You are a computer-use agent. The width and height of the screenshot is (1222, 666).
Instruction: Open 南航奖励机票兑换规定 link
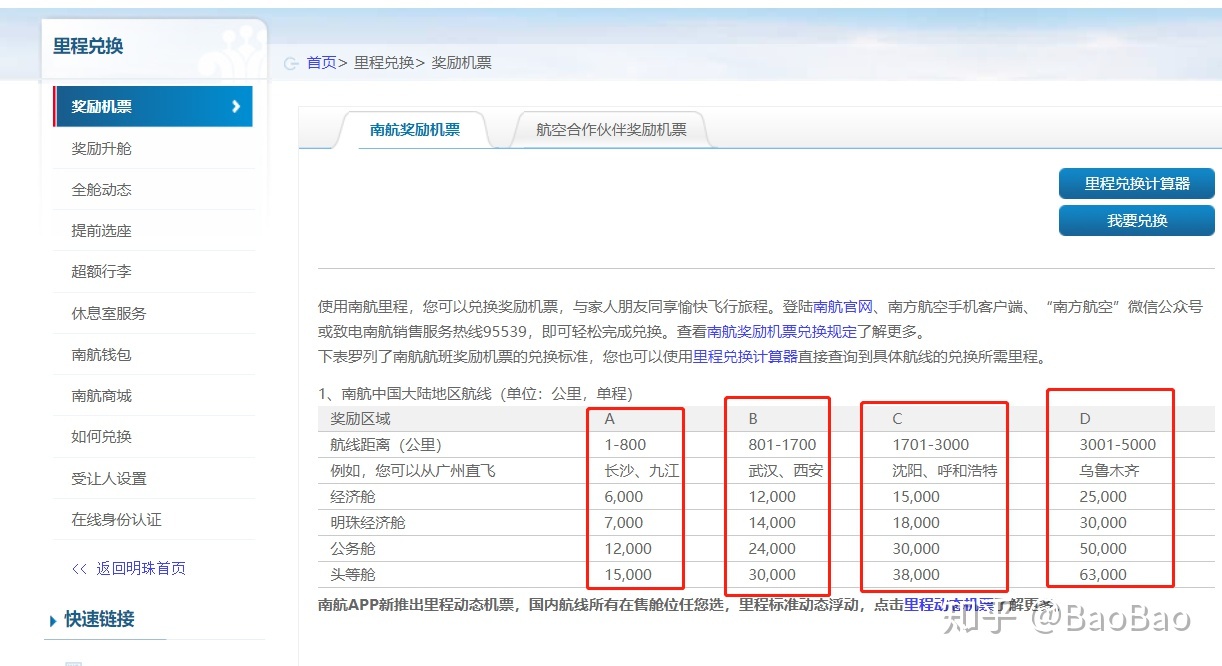[782, 332]
